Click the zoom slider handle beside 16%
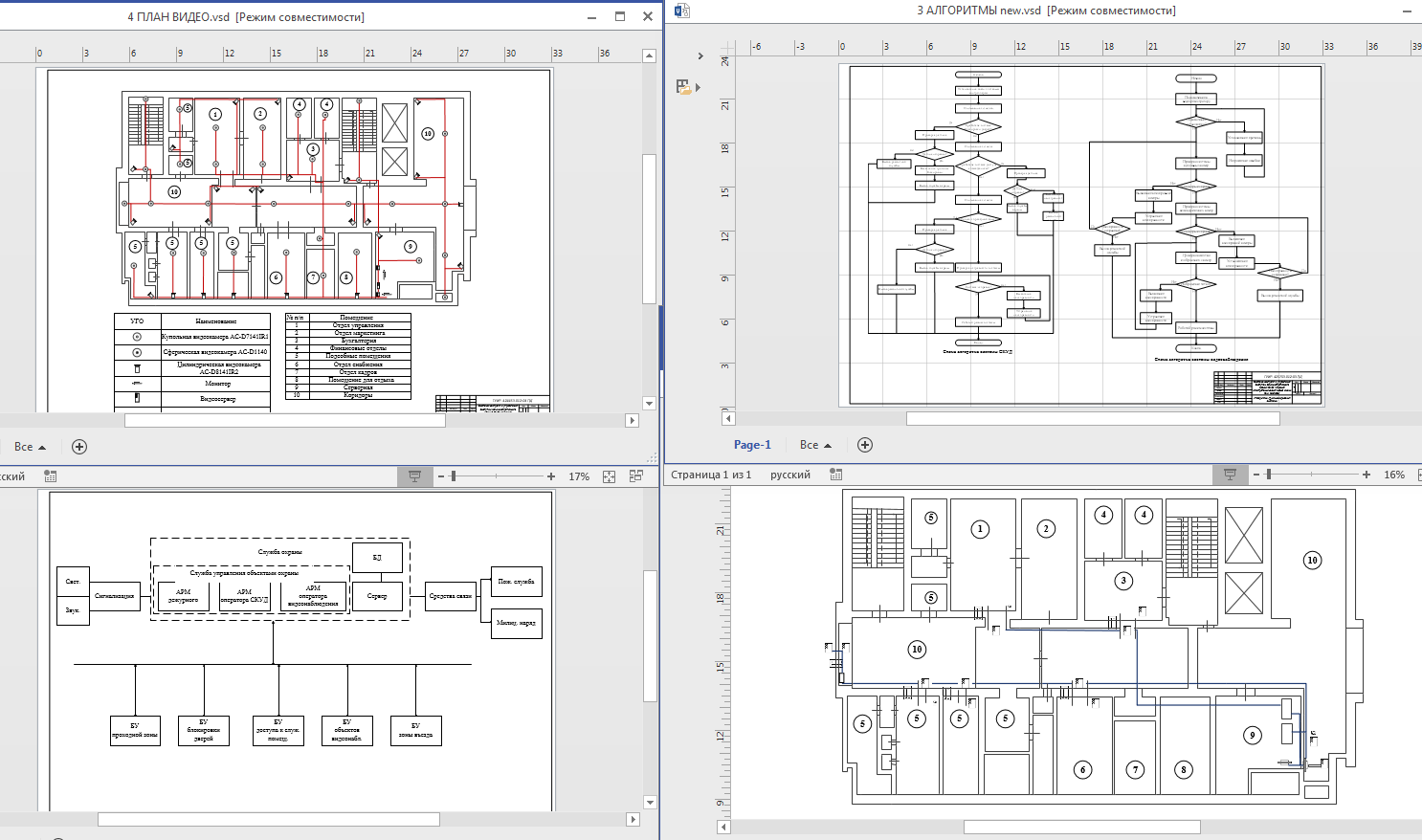Viewport: 1422px width, 840px height. (x=1269, y=475)
